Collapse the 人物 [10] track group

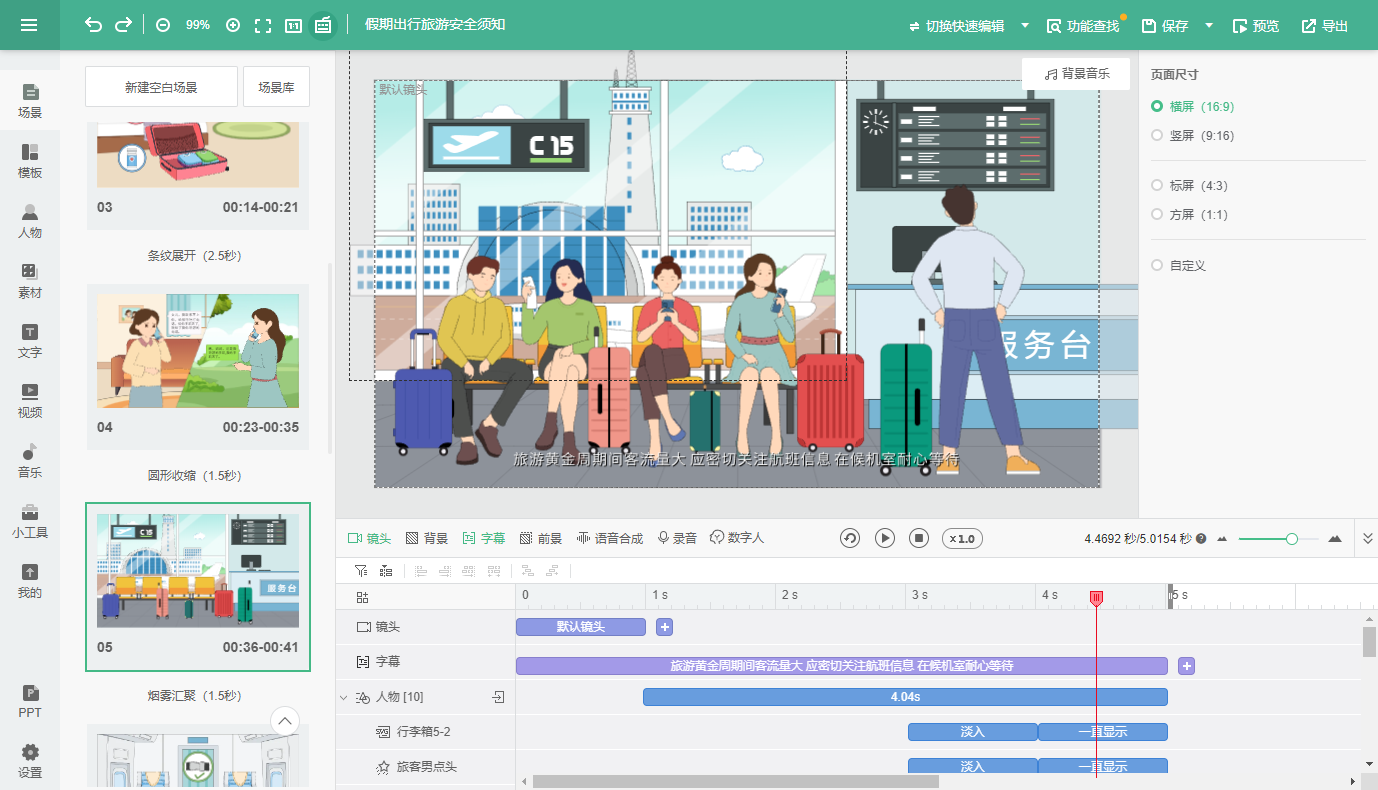[x=344, y=697]
